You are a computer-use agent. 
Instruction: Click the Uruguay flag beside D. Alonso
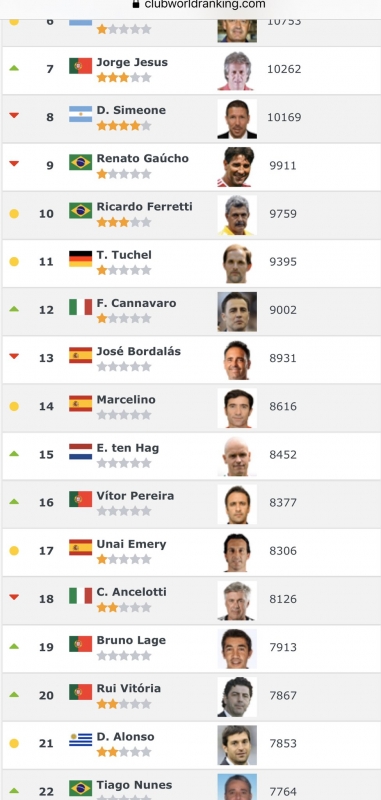(x=81, y=740)
